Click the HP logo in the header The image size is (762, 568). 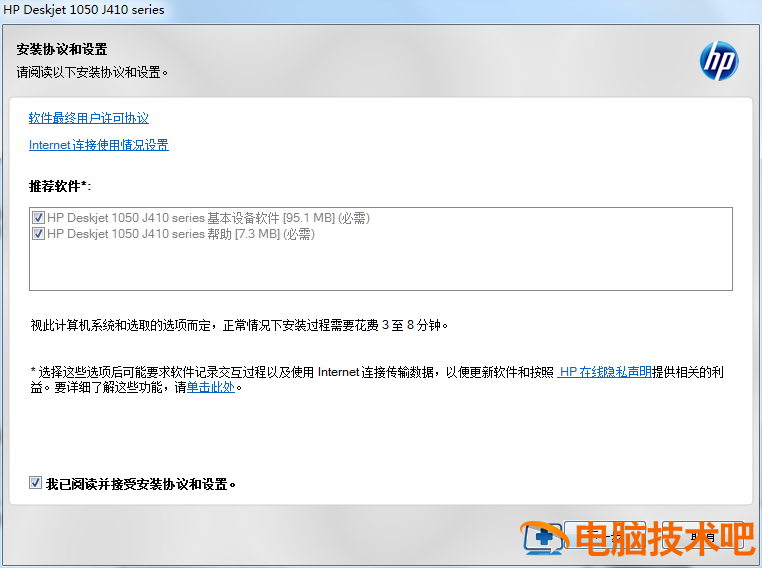click(x=718, y=61)
